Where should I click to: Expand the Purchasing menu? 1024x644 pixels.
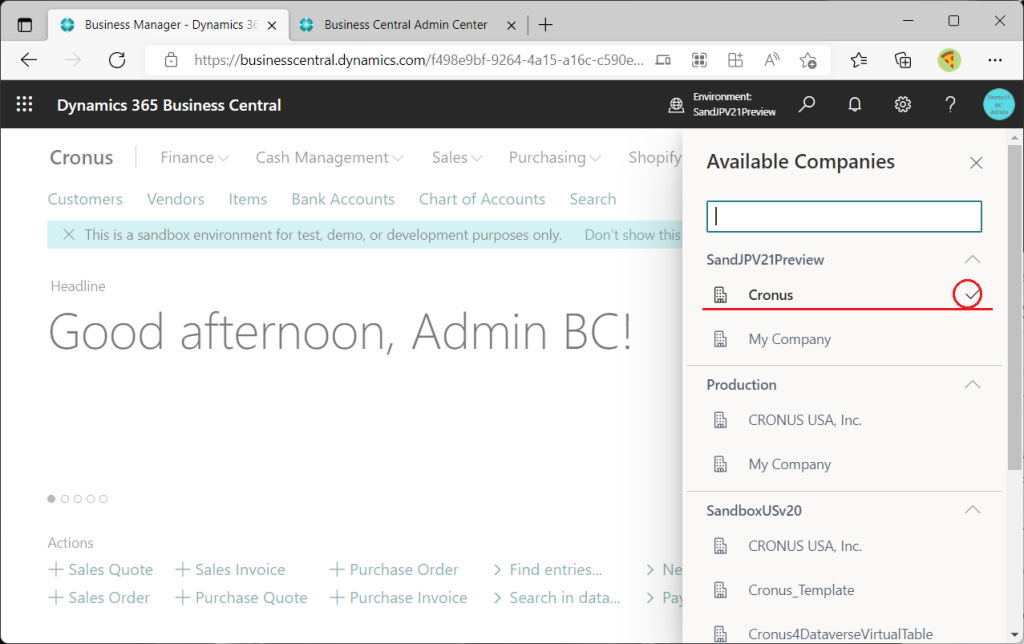click(554, 157)
